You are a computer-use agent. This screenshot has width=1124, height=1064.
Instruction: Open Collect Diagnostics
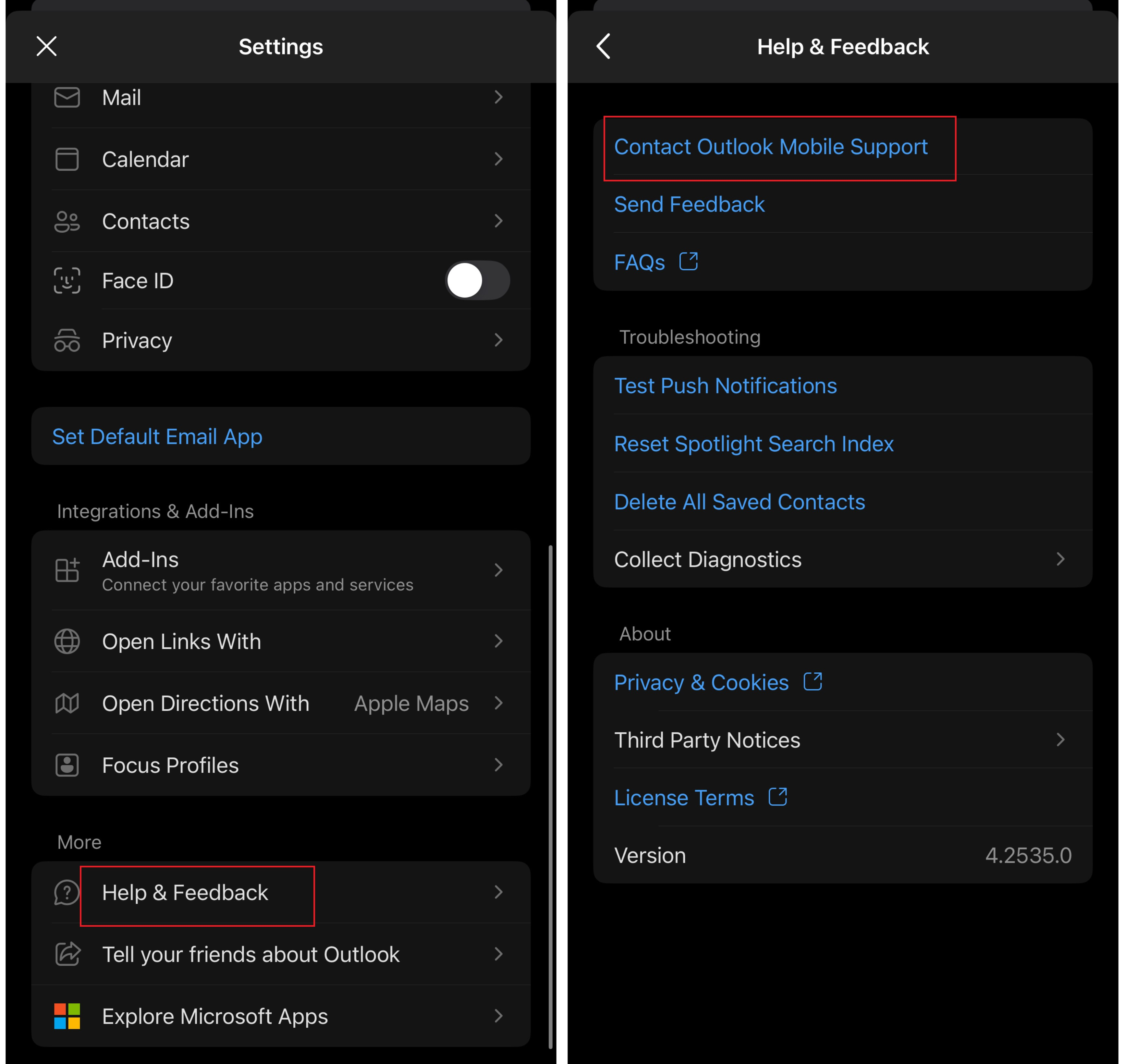(843, 559)
